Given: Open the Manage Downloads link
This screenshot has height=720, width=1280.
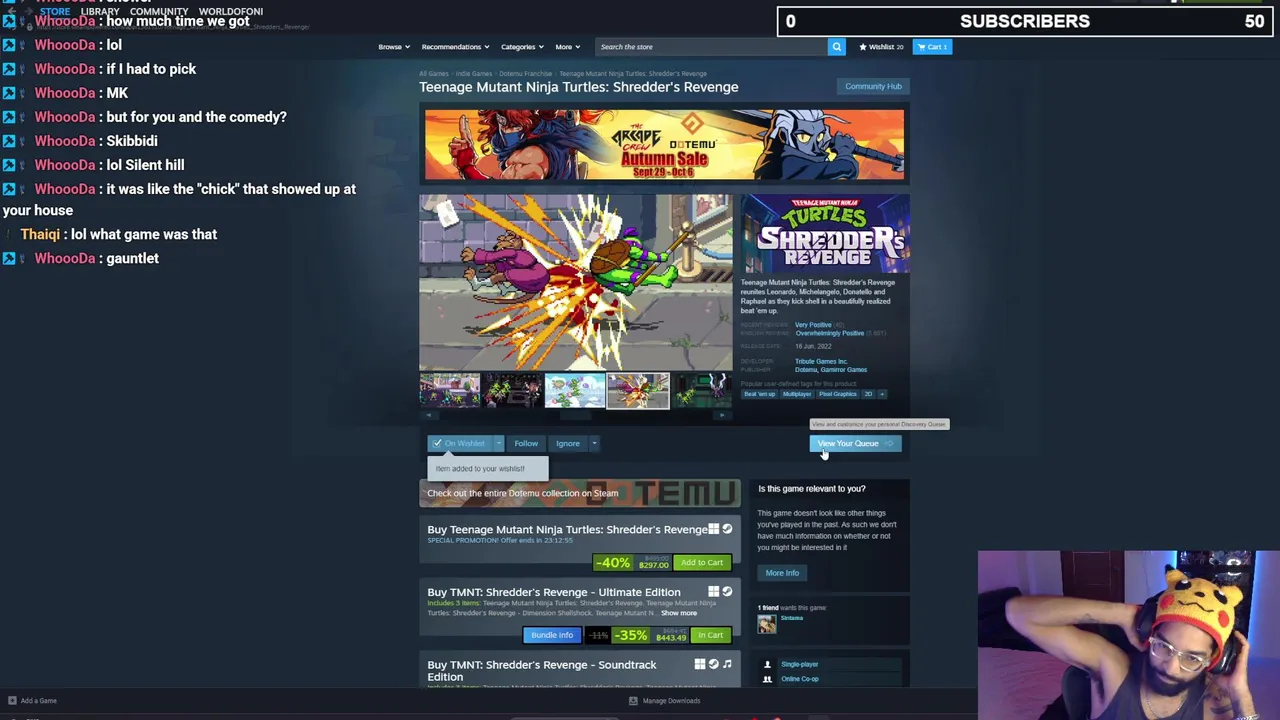Looking at the screenshot, I should pos(671,701).
